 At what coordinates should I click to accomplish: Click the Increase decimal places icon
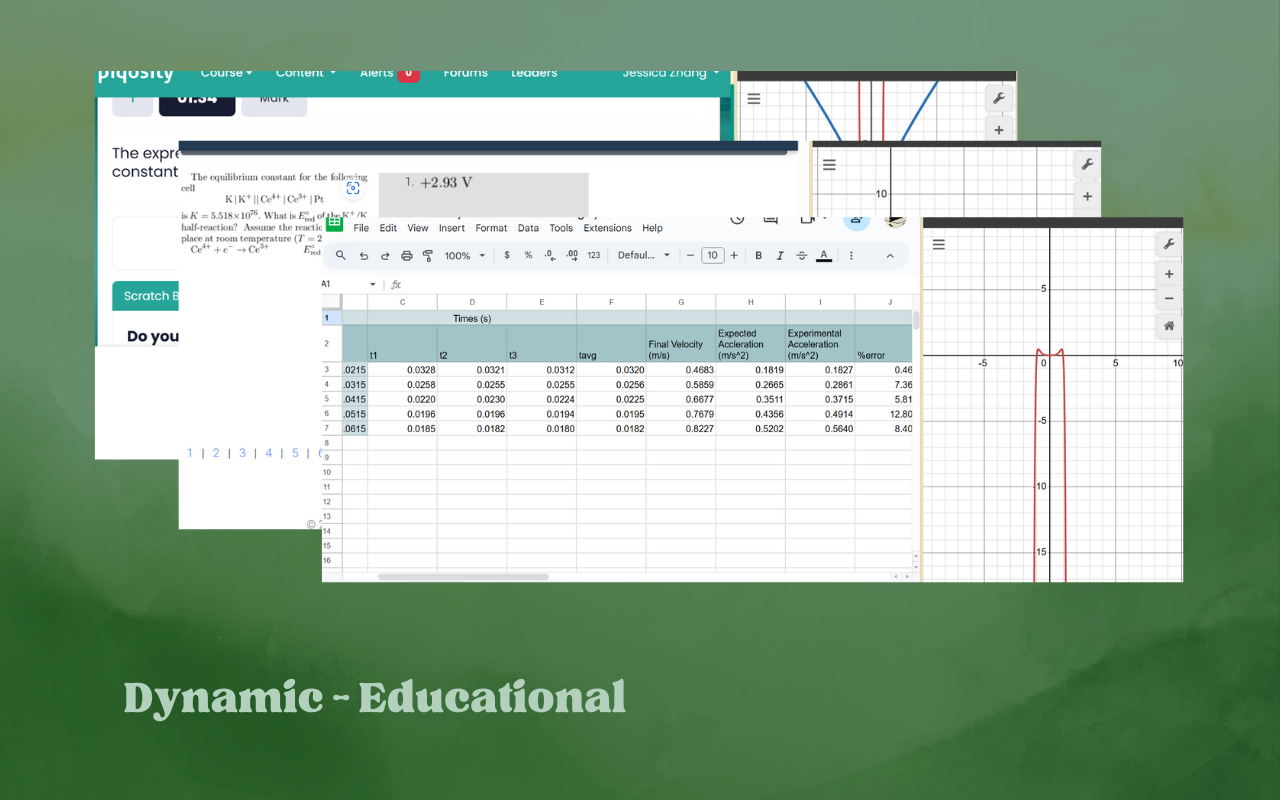click(x=571, y=255)
